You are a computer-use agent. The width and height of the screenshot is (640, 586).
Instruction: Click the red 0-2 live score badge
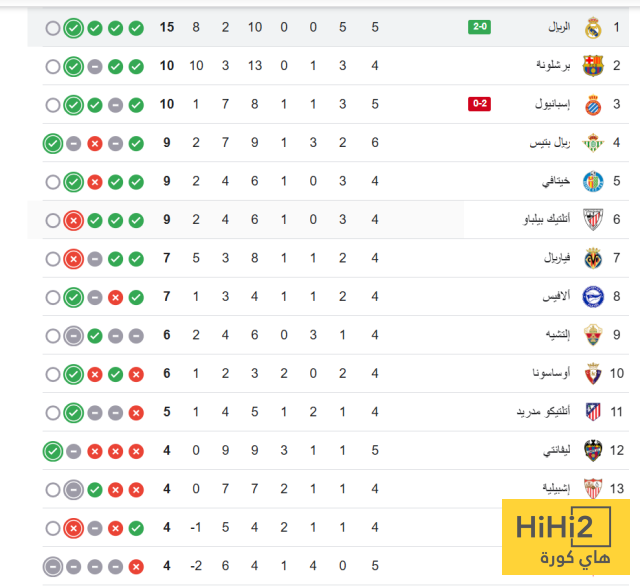[x=479, y=104]
